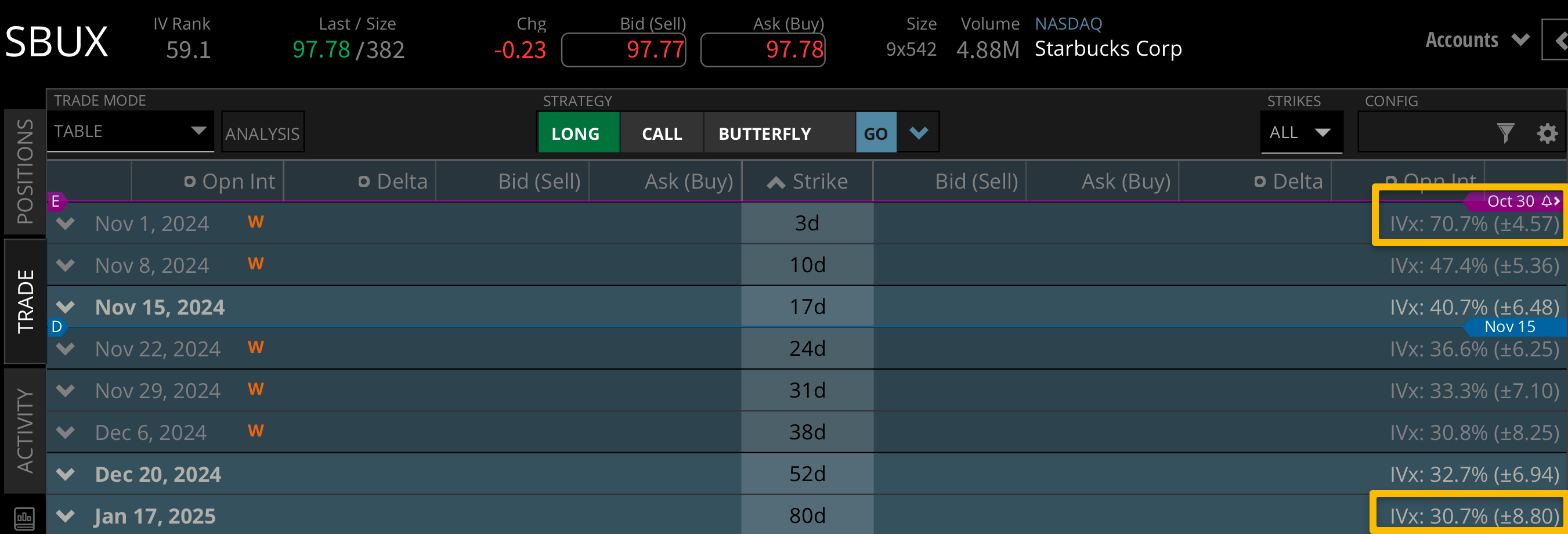The width and height of the screenshot is (1568, 534).
Task: Click the bell icon on the Oct 30 tag
Action: coord(1546,201)
